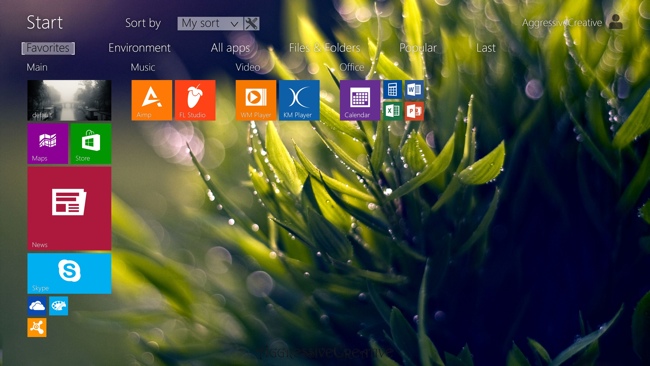Viewport: 650px width, 366px height.
Task: Click the Music group heading
Action: (x=143, y=67)
